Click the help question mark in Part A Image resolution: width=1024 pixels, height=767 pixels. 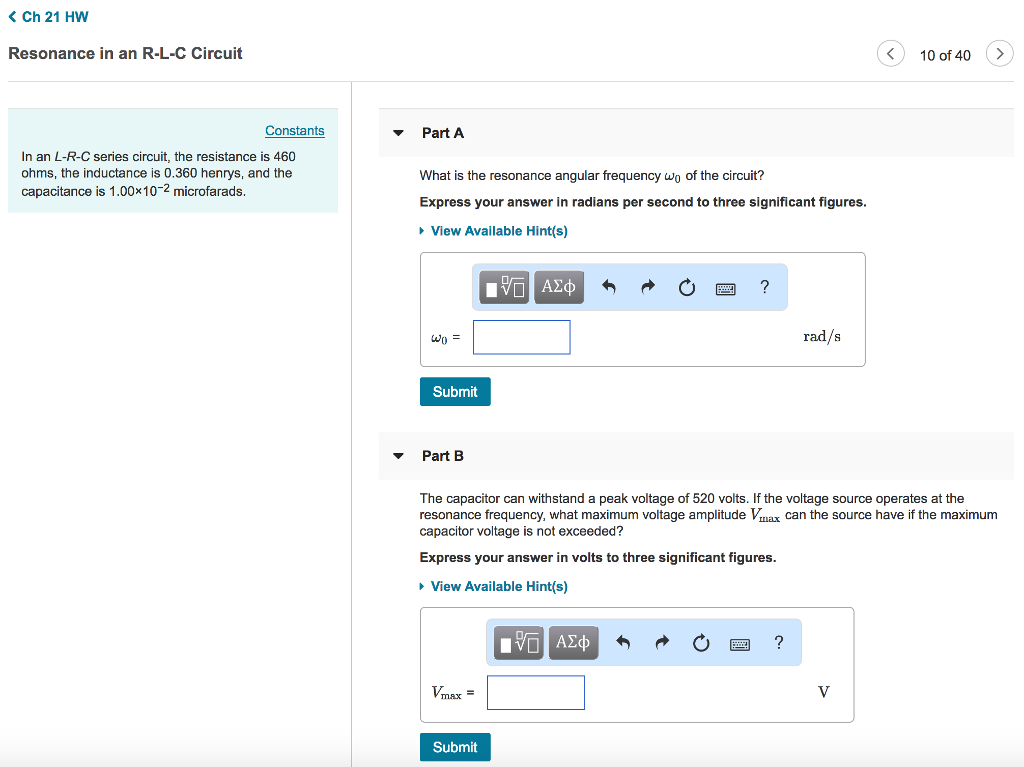click(x=765, y=288)
